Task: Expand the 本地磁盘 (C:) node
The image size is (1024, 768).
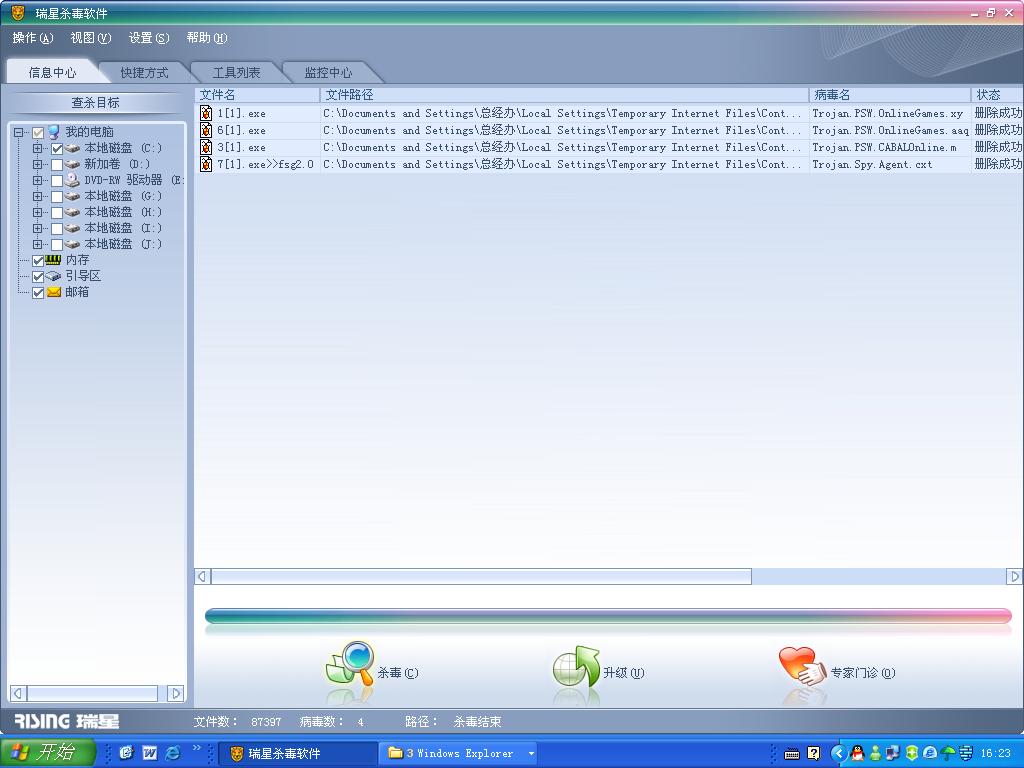Action: pyautogui.click(x=37, y=148)
